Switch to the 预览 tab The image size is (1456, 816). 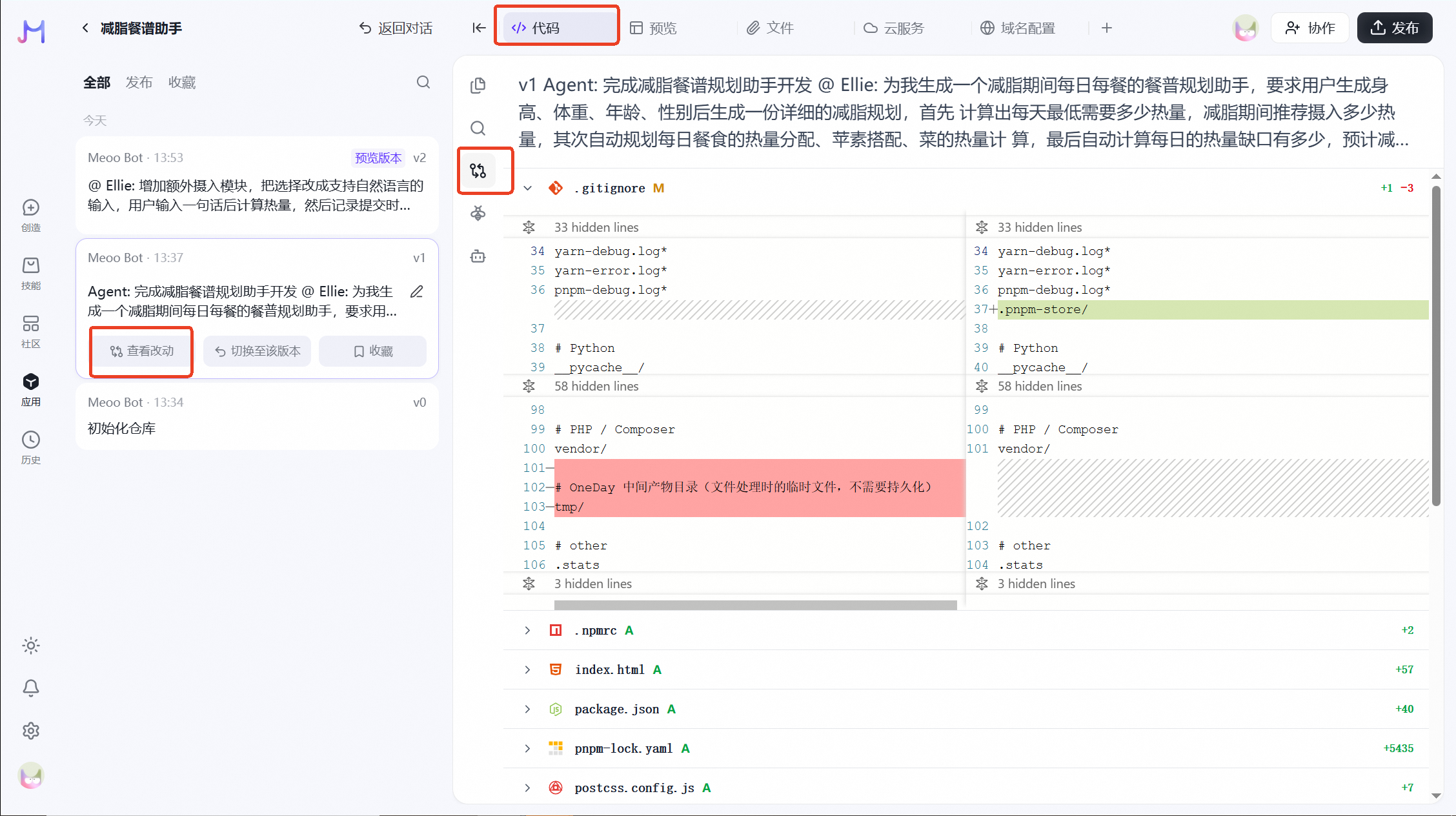654,28
